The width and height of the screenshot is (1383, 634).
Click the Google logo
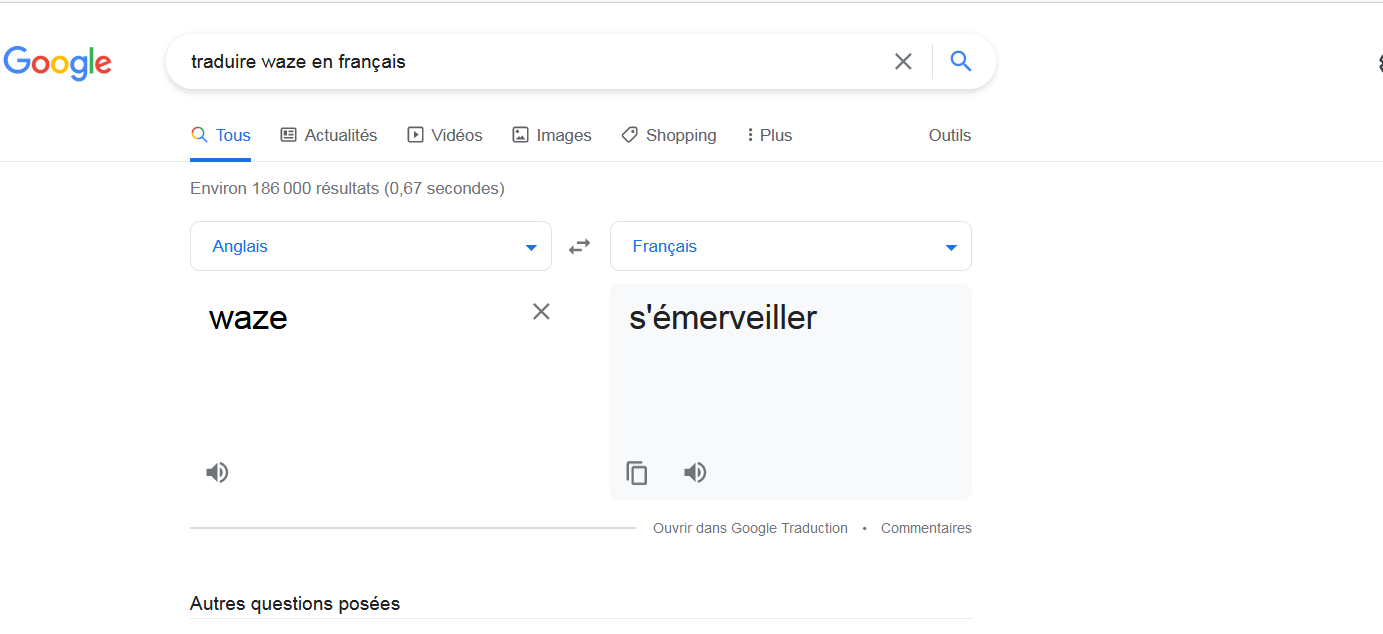click(57, 62)
